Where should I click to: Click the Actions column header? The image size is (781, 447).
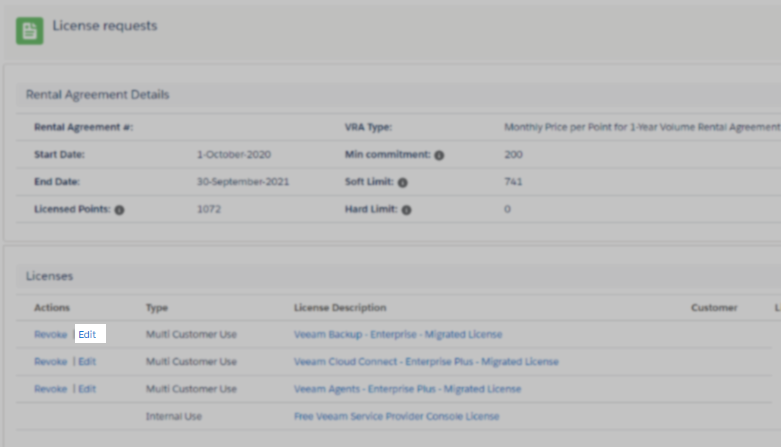(x=52, y=308)
